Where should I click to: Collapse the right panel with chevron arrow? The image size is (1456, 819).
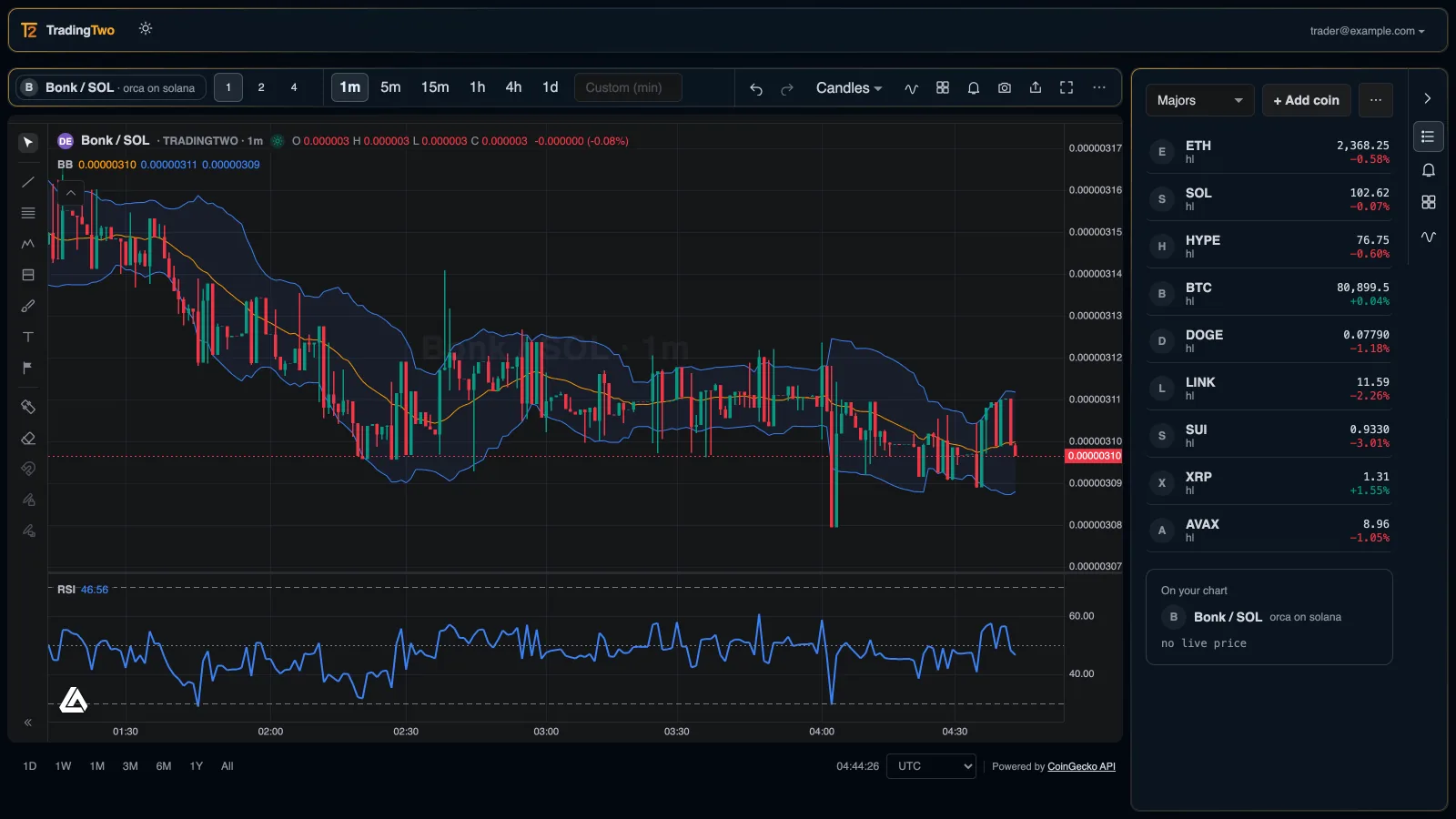point(1428,98)
